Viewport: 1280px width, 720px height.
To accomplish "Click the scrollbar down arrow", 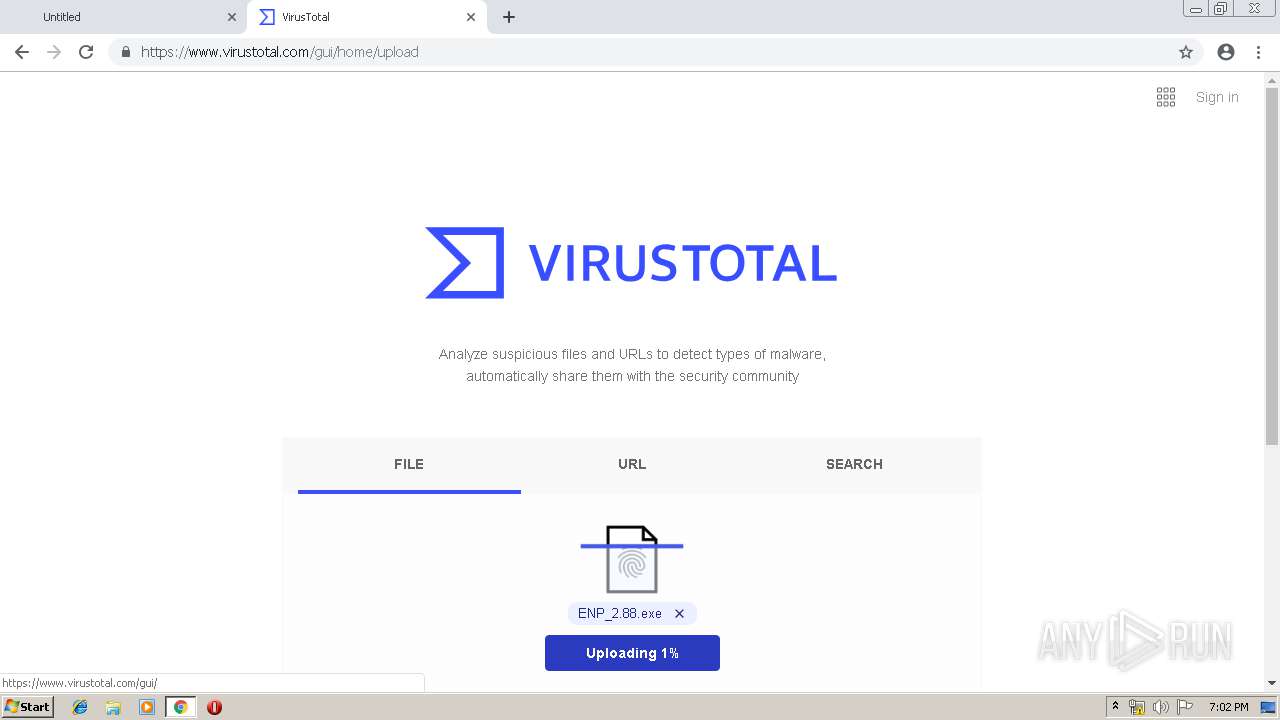I will point(1272,683).
